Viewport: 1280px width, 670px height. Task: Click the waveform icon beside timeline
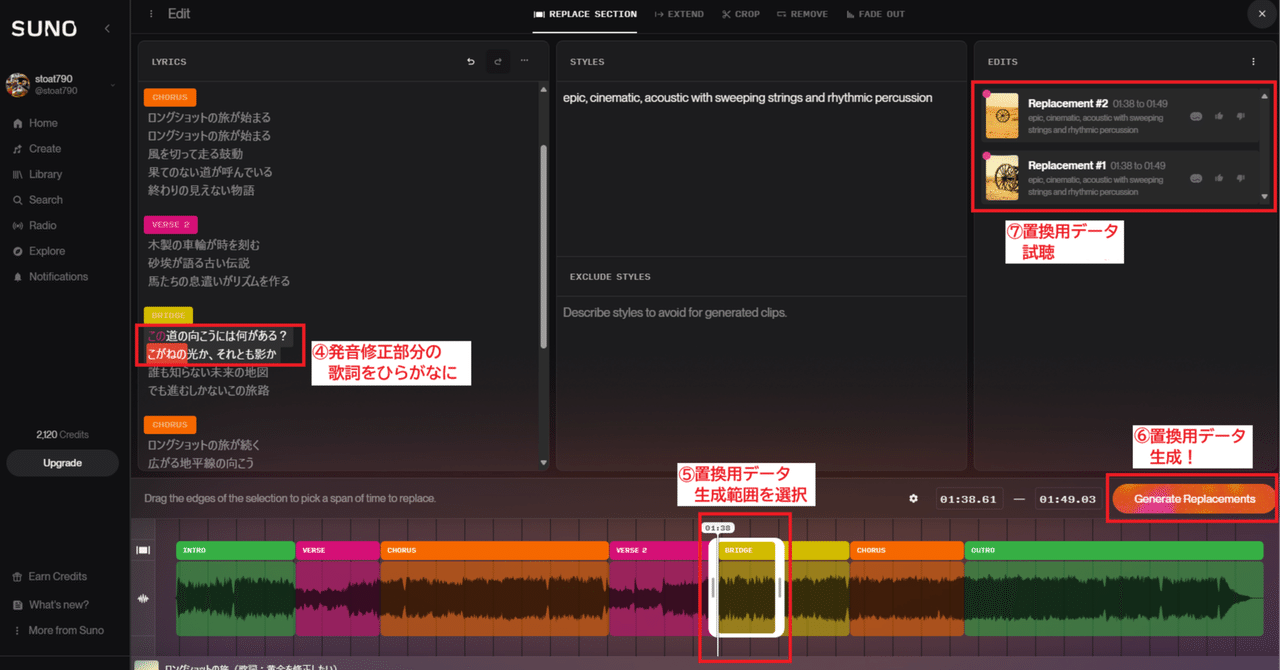pos(143,598)
